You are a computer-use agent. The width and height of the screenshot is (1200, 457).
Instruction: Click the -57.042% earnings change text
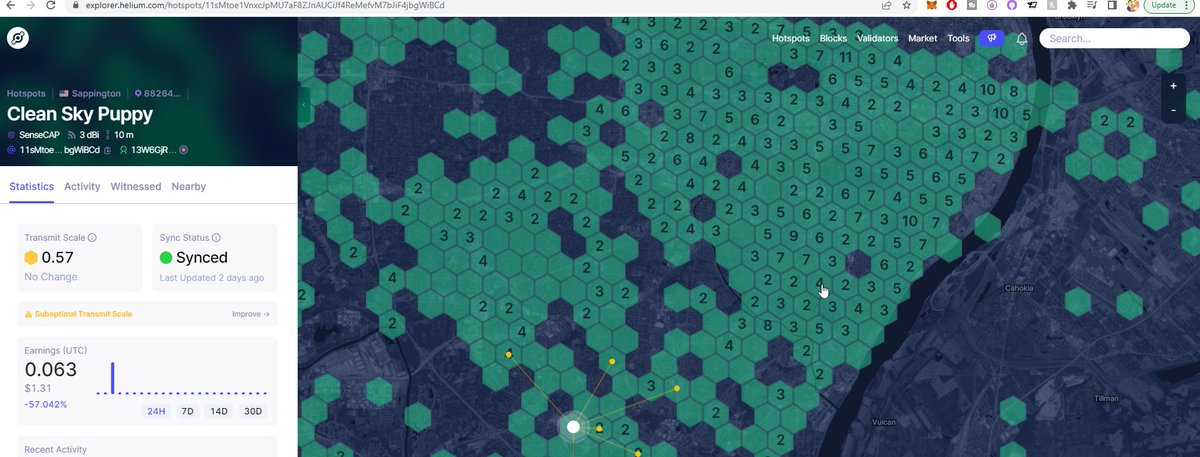(x=46, y=404)
